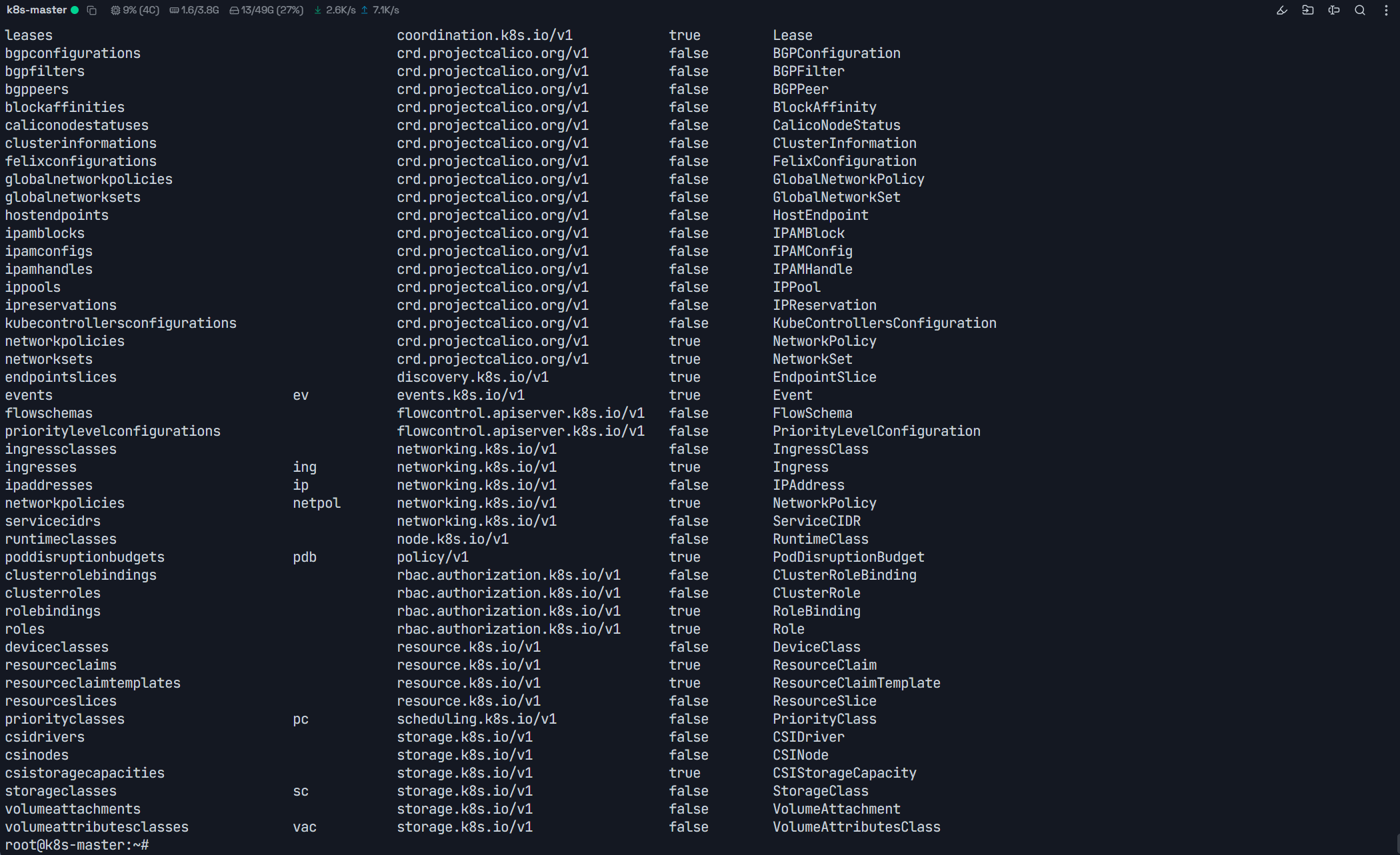Image resolution: width=1400 pixels, height=855 pixels.
Task: Click 'kubecontrollersconfigurations' resource name
Action: tap(121, 323)
